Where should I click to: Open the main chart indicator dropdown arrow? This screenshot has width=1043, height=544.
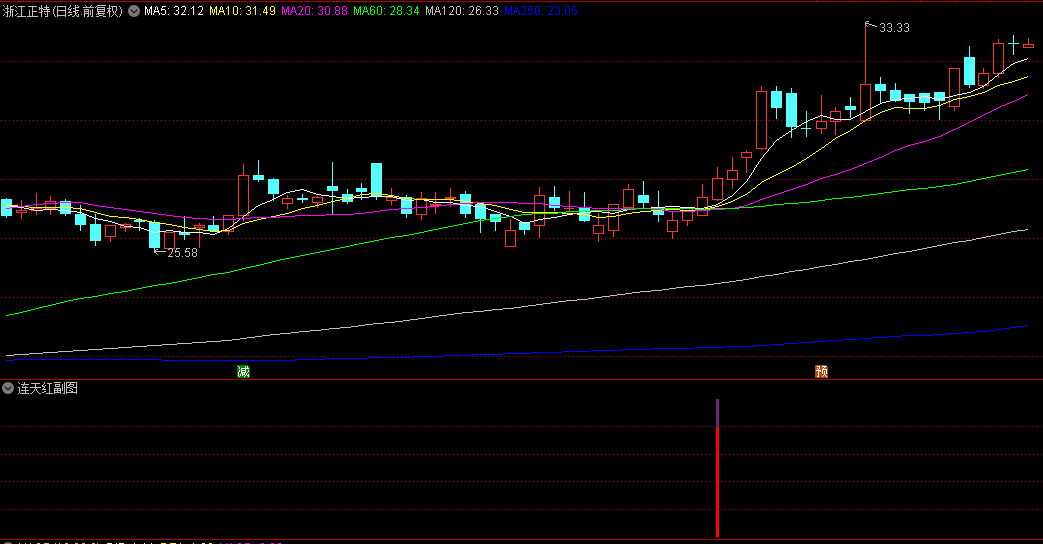134,12
